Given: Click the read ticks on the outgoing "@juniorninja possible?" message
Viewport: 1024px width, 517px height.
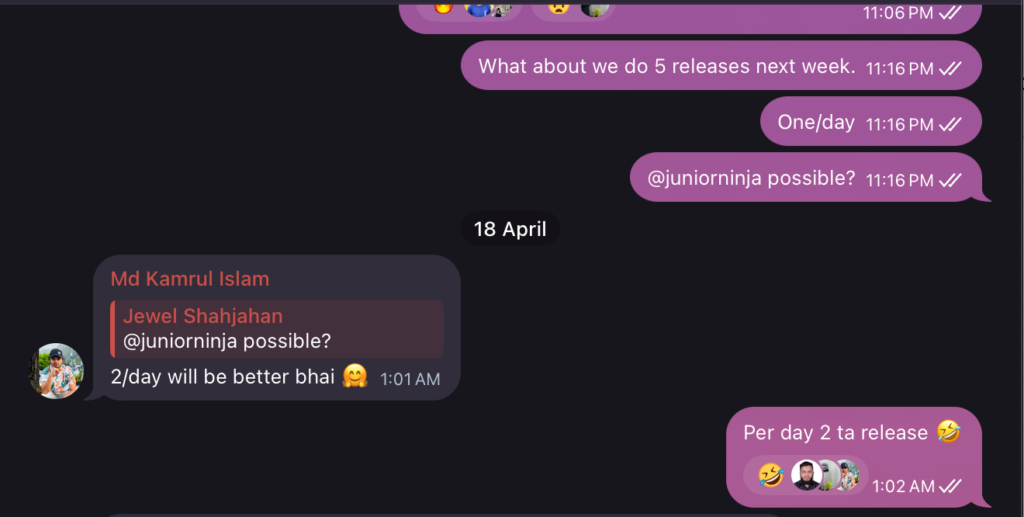Looking at the screenshot, I should pos(949,180).
